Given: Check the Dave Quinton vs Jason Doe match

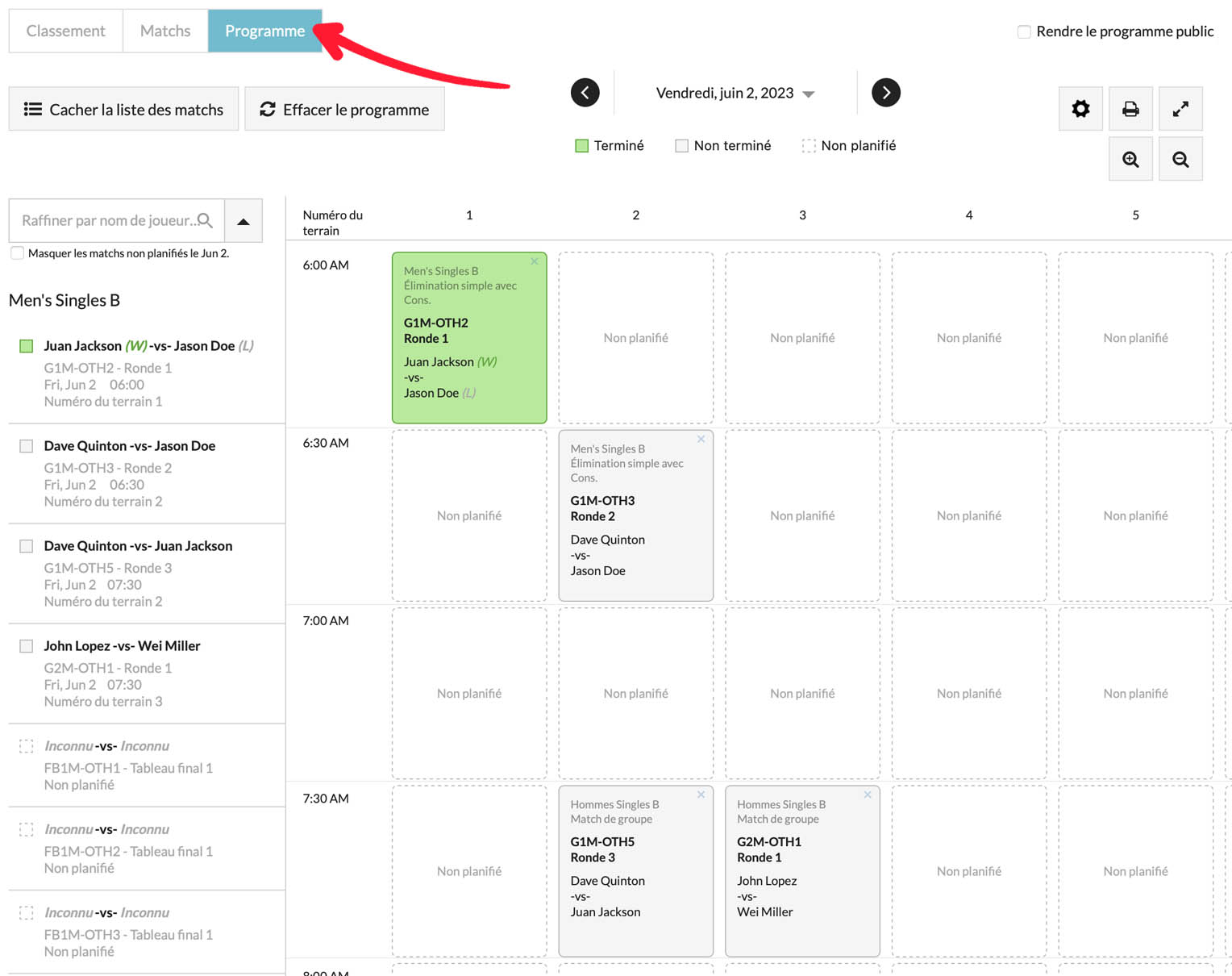Looking at the screenshot, I should pos(27,446).
